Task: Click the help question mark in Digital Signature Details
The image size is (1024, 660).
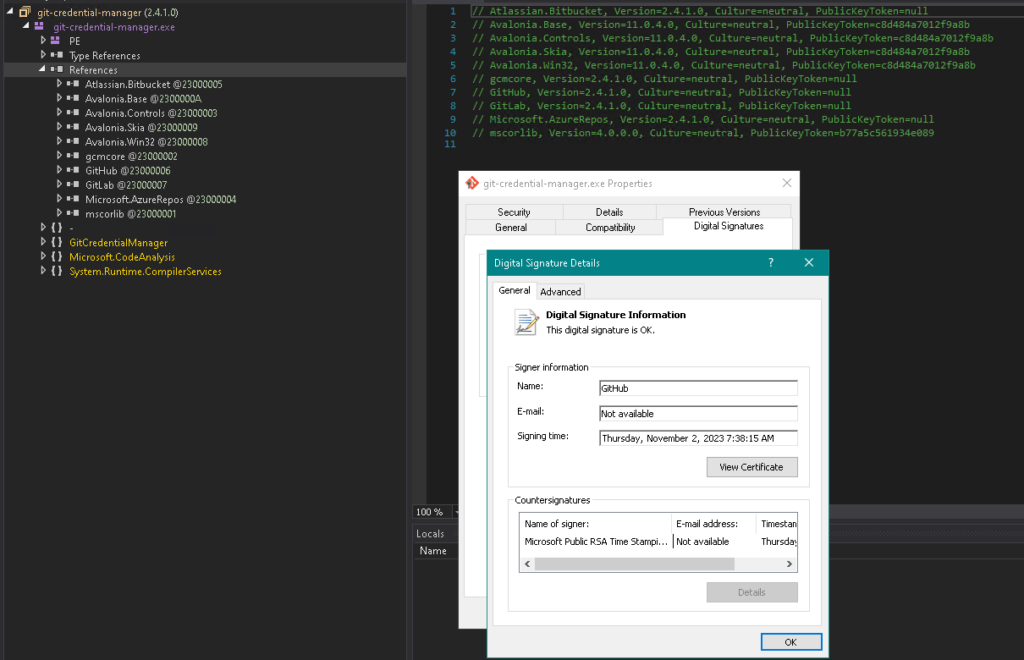Action: coord(770,263)
